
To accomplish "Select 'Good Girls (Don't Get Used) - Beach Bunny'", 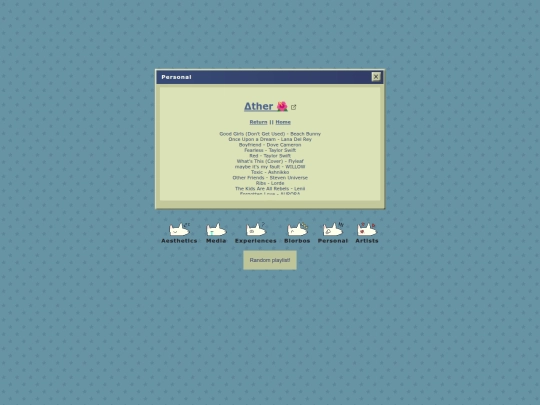I will click(270, 134).
